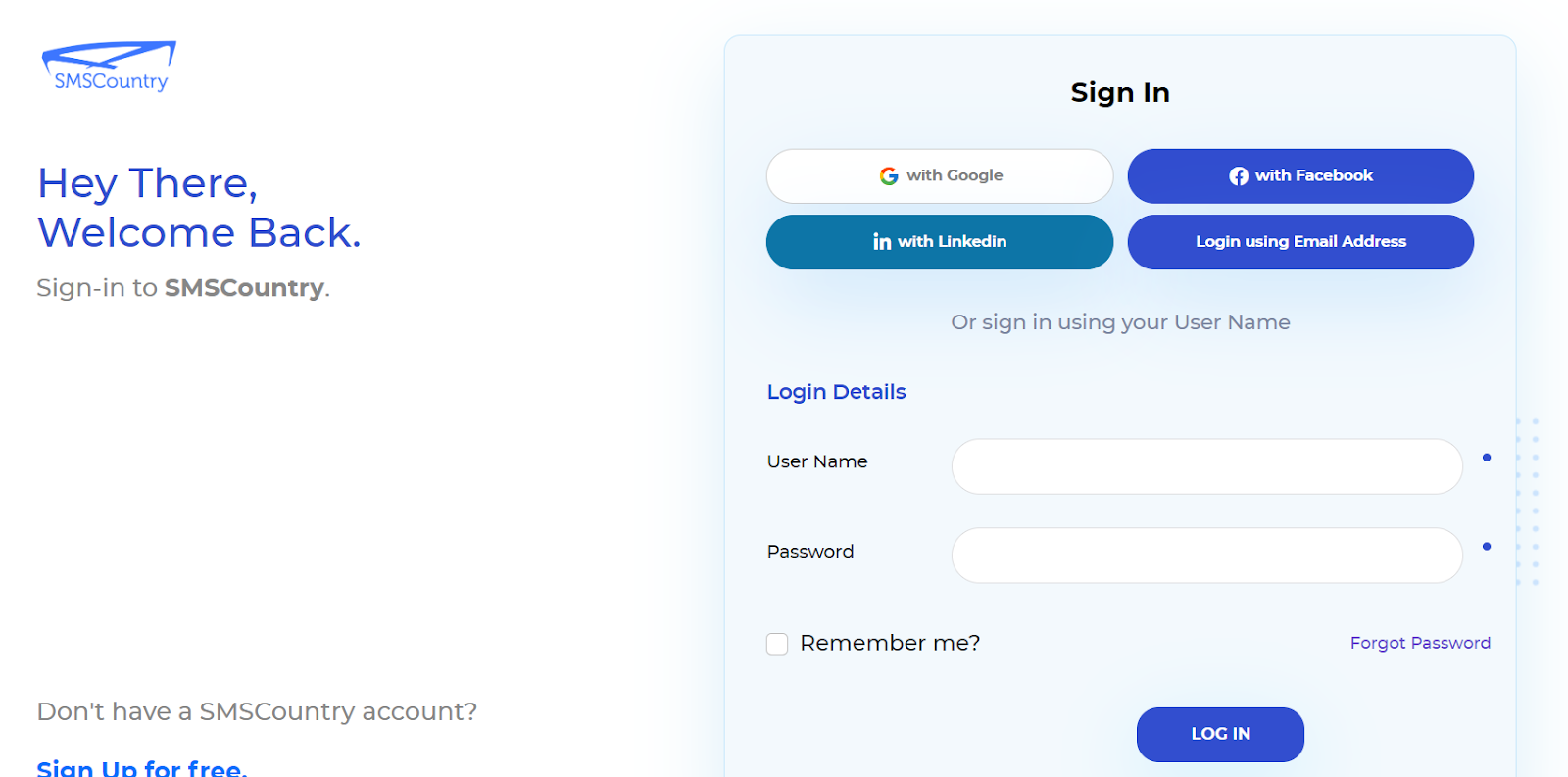Click the bold SMSCountry text in the welcome message
1568x777 pixels.
click(x=243, y=287)
